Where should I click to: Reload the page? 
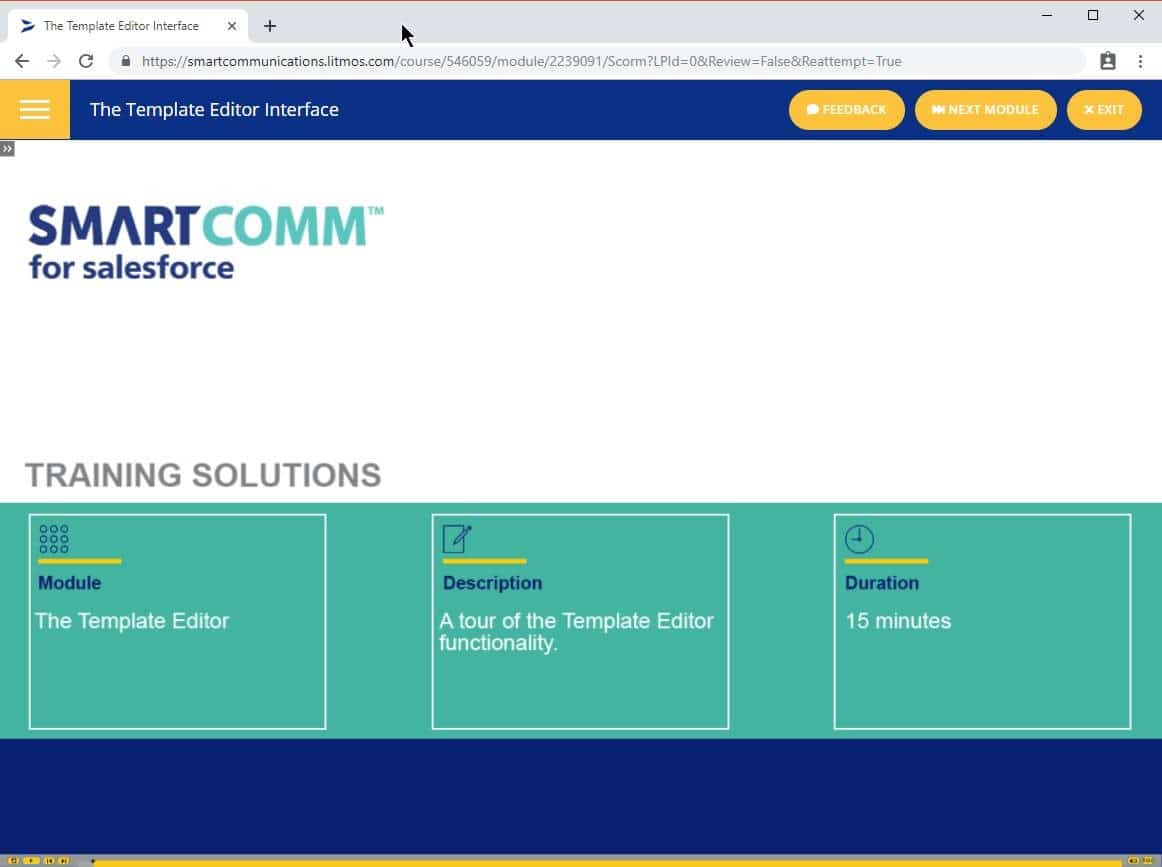[x=86, y=62]
